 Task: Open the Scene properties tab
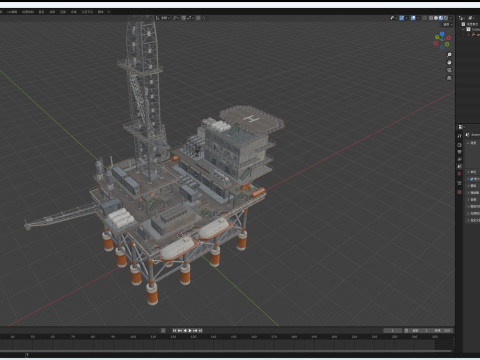pos(459,166)
